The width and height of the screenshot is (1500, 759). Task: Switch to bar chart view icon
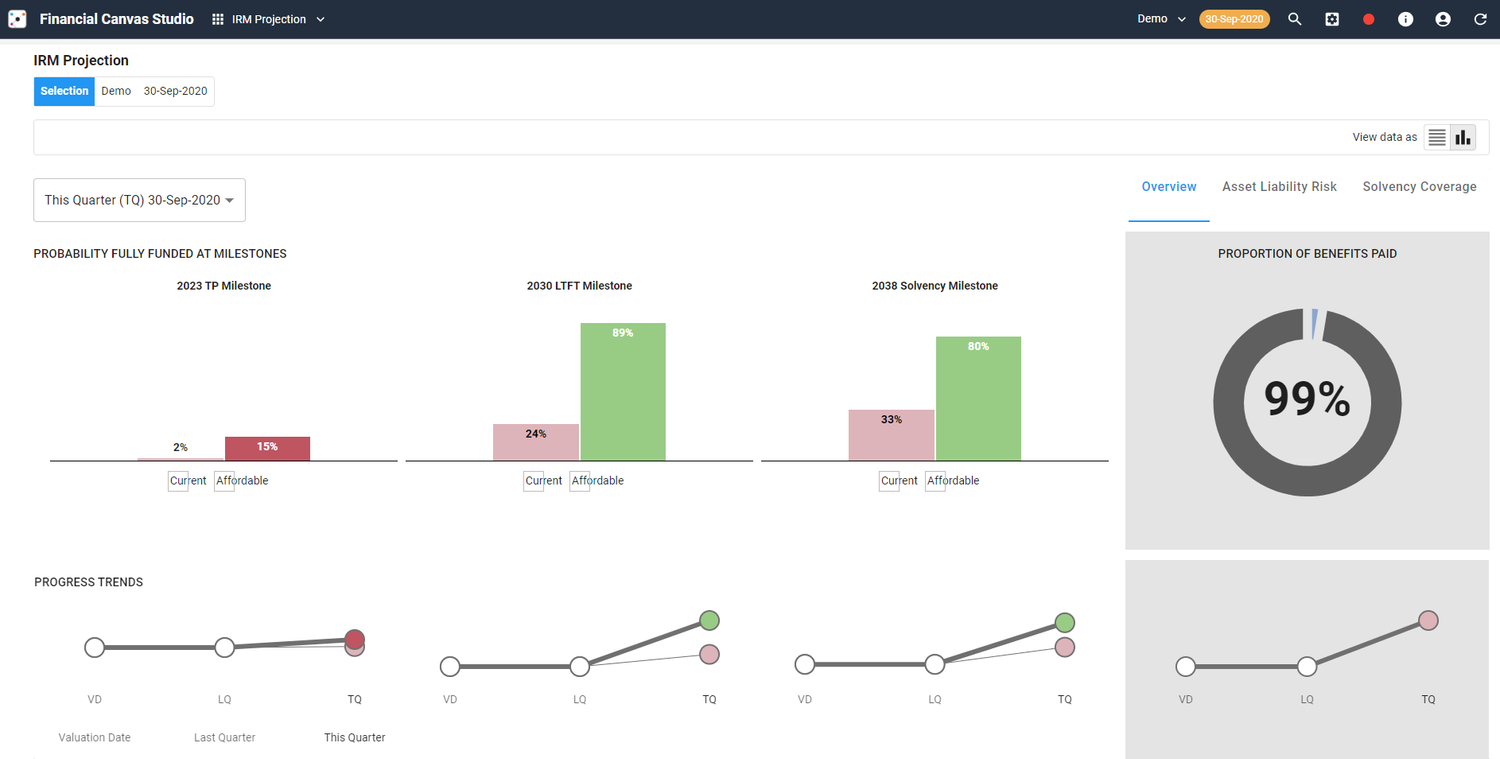click(x=1463, y=137)
